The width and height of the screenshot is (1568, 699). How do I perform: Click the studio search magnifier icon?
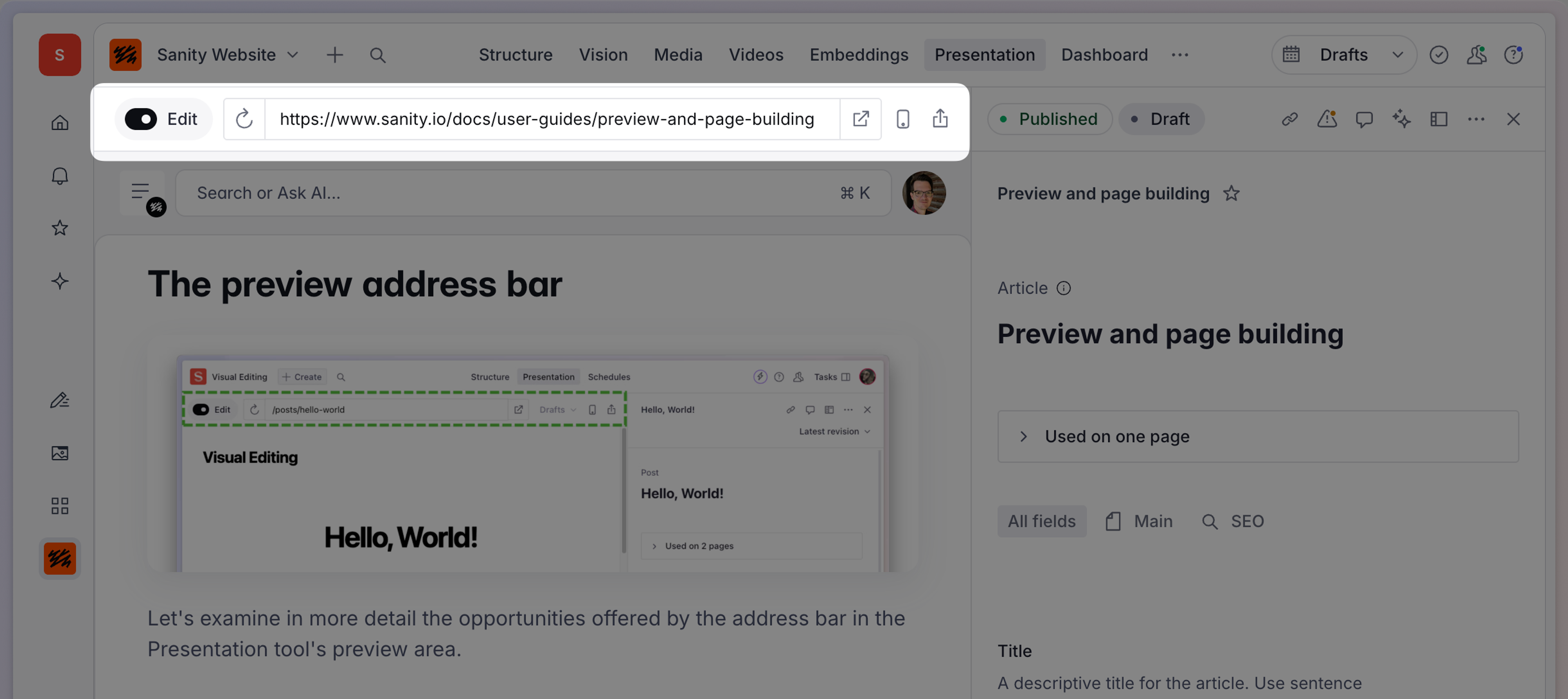click(378, 55)
